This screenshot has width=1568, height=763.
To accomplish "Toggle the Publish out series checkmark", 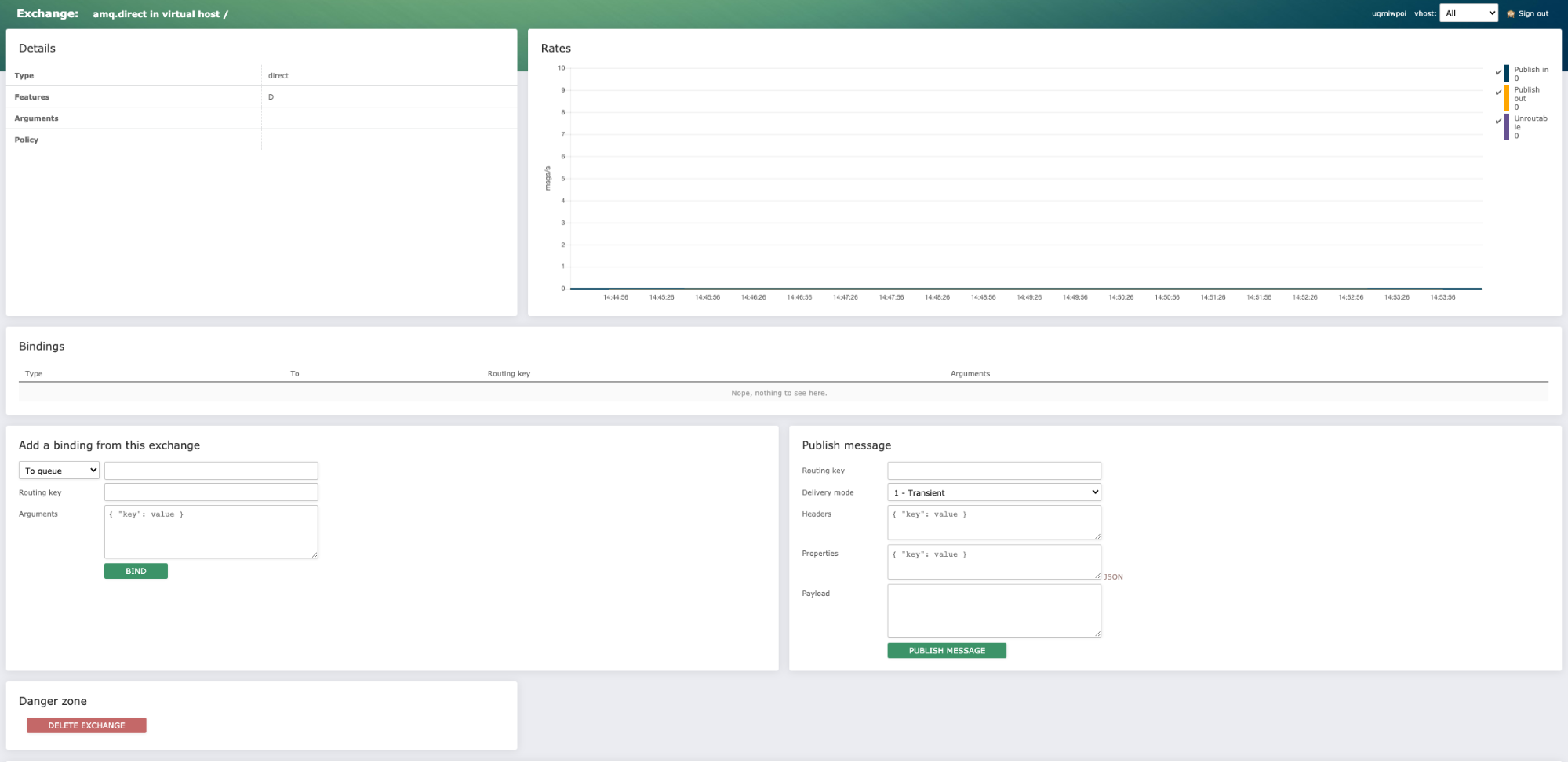I will point(1498,93).
